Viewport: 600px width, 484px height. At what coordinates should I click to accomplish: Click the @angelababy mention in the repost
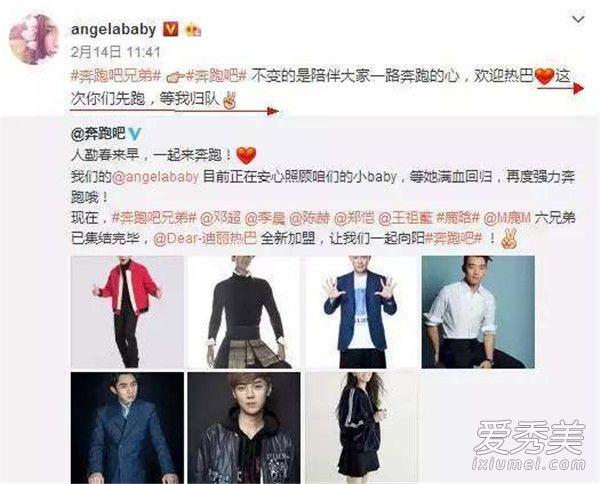[155, 176]
